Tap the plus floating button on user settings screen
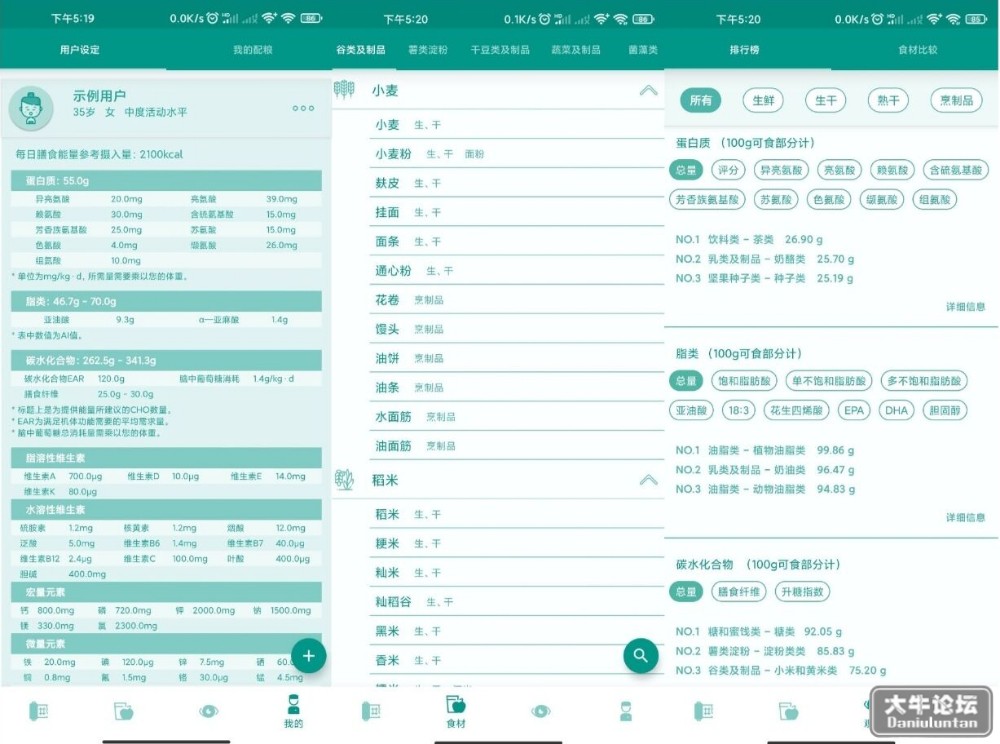This screenshot has width=1000, height=744. point(309,655)
